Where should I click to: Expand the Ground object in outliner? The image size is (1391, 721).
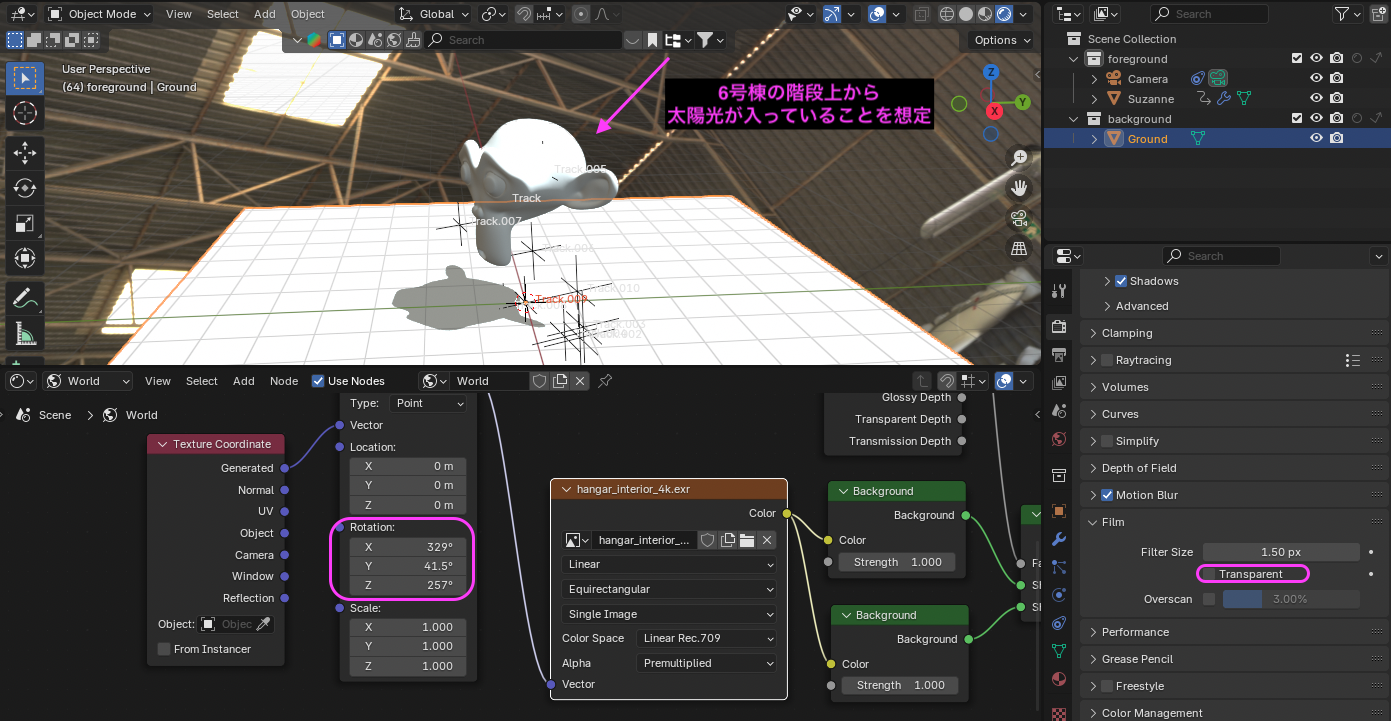tap(1094, 139)
